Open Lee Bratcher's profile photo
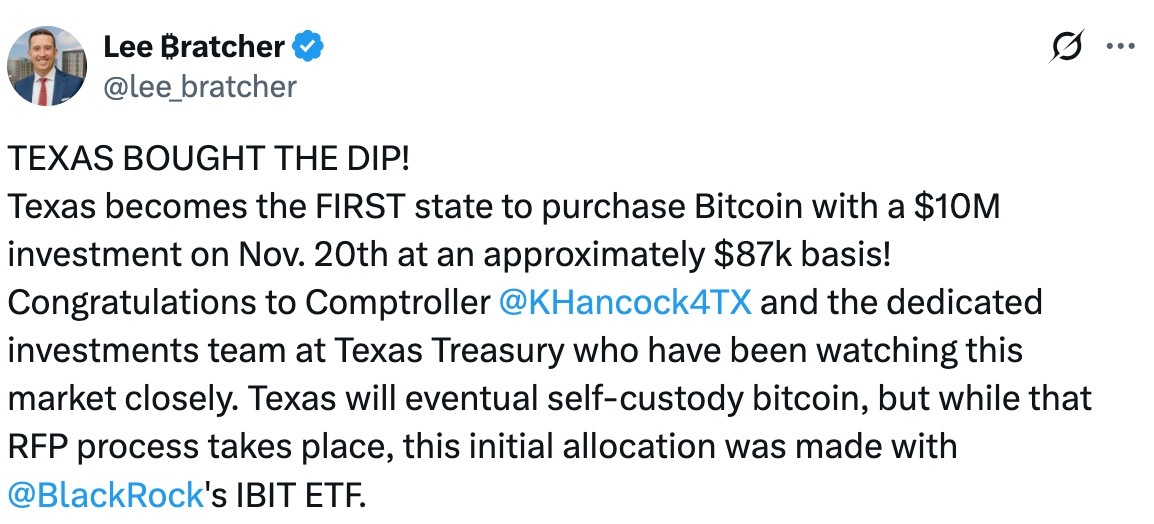1154x524 pixels. 46,66
